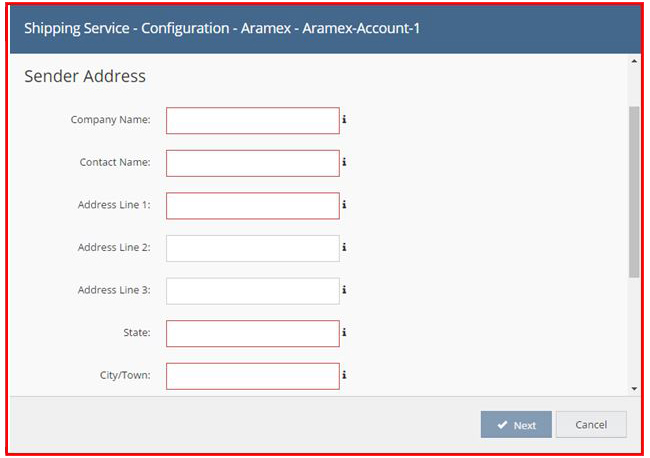The image size is (650, 458).
Task: Click the info icon beside Address Line 1
Action: pos(344,205)
